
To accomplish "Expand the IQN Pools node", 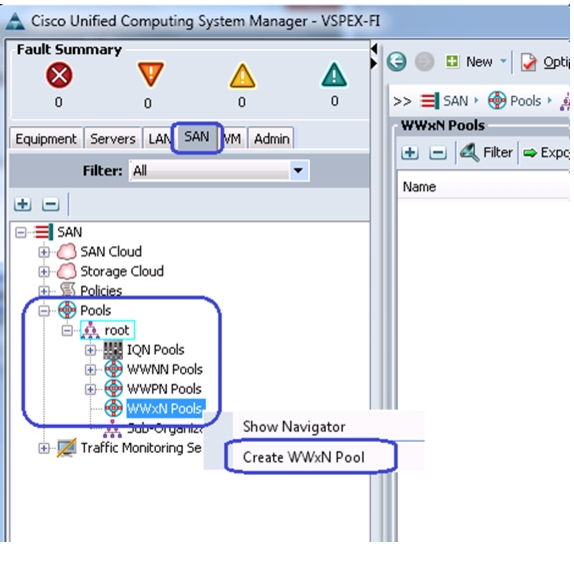I will [x=90, y=350].
